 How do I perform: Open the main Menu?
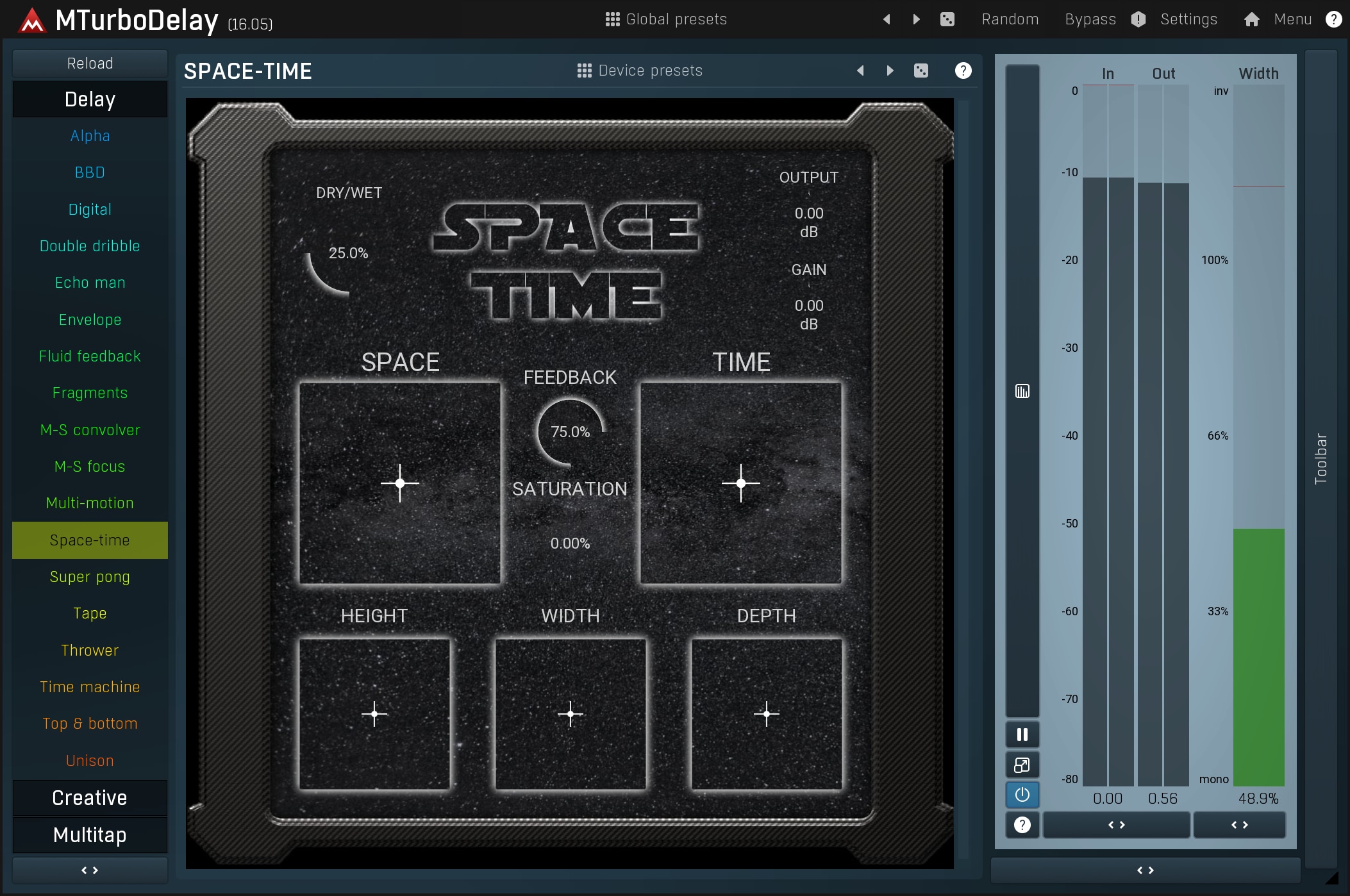(1292, 19)
